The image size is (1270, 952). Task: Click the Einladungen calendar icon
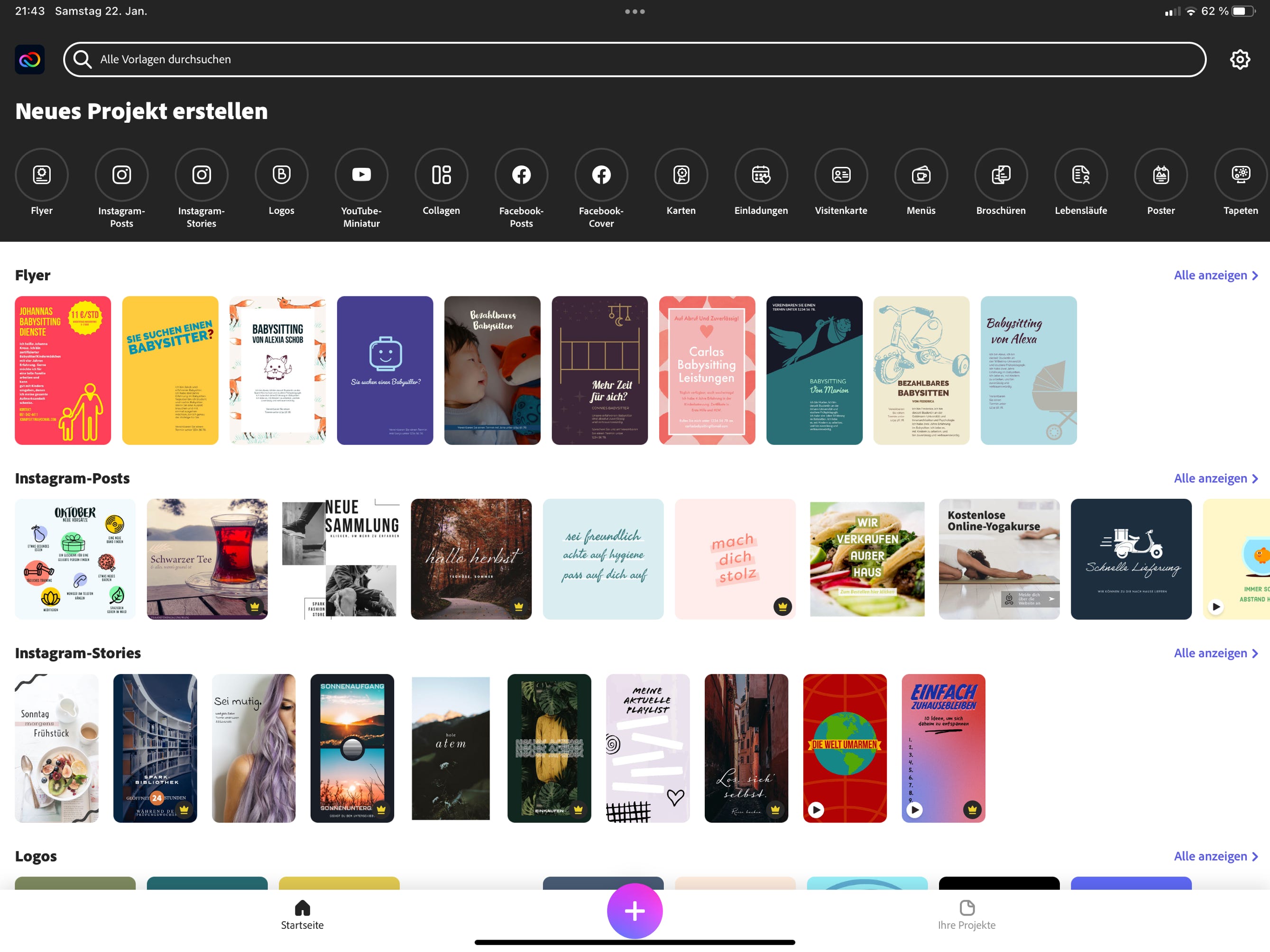[761, 174]
